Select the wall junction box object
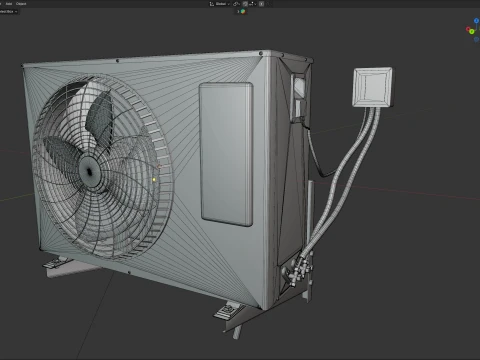This screenshot has height=360, width=480. click(373, 87)
